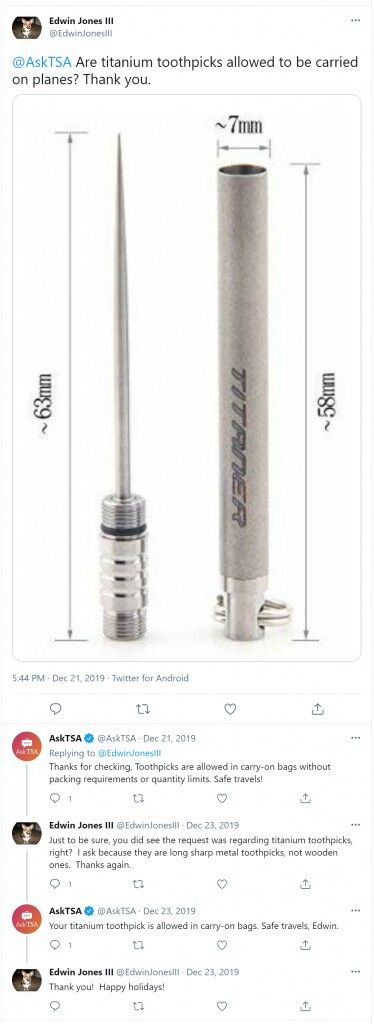Open more options on 'Happy holidays' tweet
Image resolution: width=374 pixels, height=1024 pixels.
[355, 972]
